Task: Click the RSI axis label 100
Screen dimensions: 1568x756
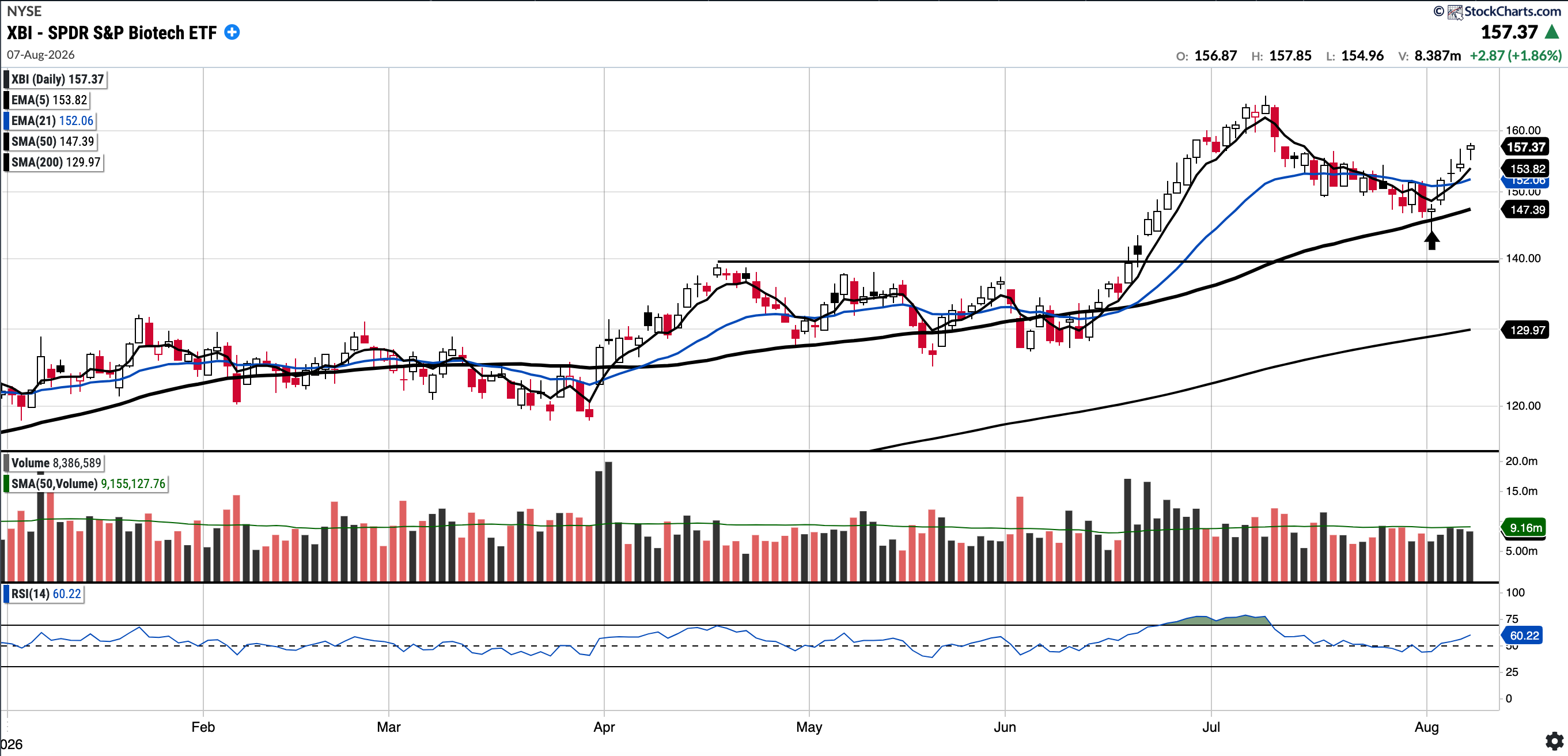Action: coord(1515,592)
